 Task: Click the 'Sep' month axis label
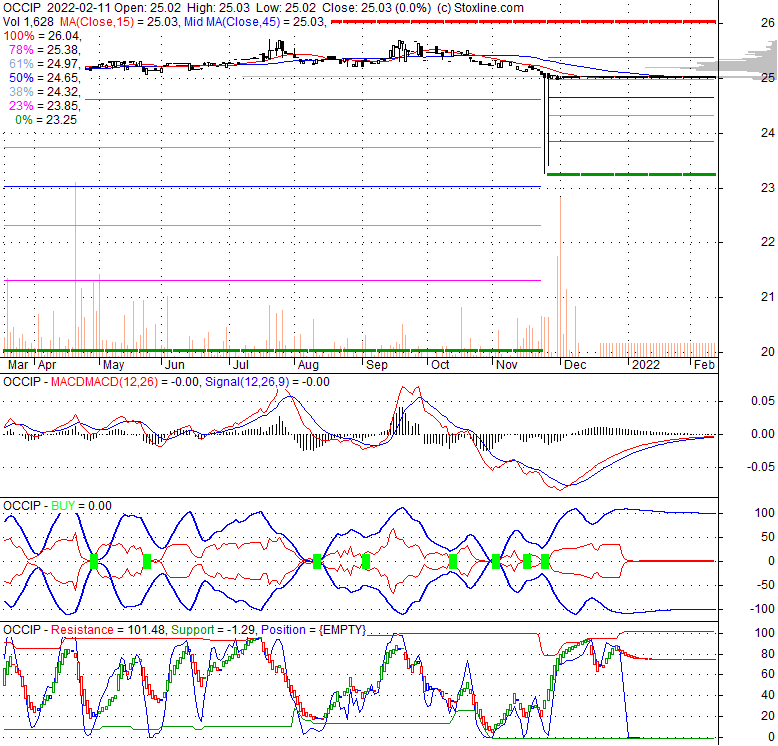coord(377,365)
